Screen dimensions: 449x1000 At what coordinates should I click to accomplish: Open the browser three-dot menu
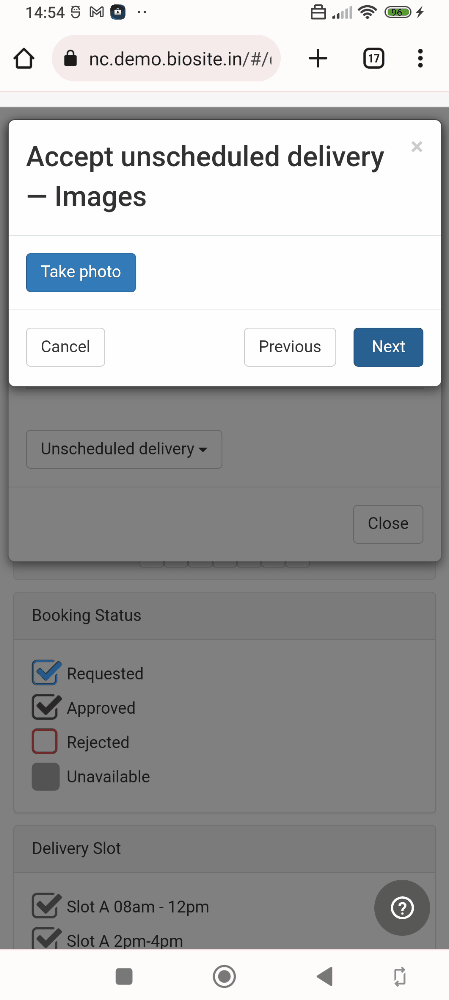tap(420, 59)
